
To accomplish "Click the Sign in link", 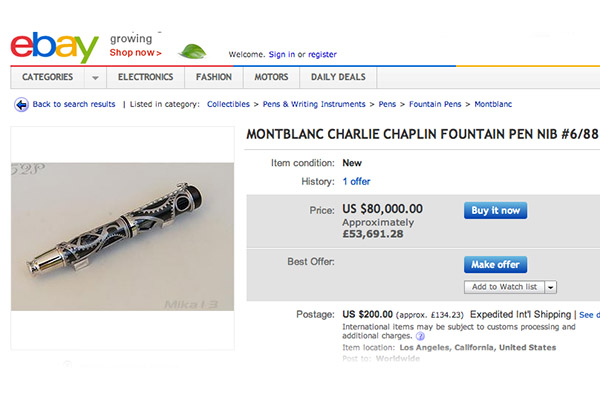I will [281, 54].
